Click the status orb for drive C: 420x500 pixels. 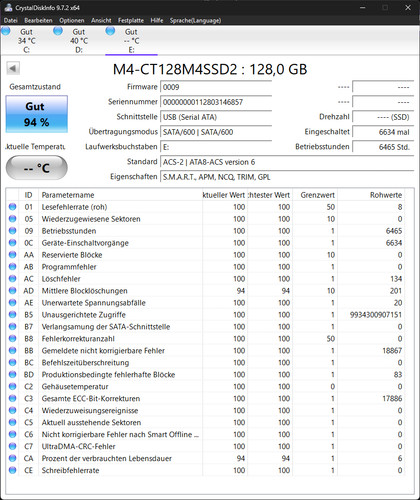[6, 31]
